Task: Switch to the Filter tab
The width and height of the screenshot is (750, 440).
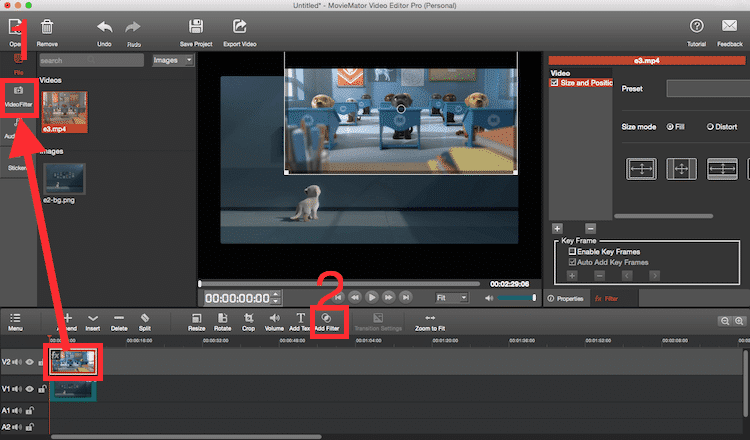Action: pyautogui.click(x=607, y=298)
